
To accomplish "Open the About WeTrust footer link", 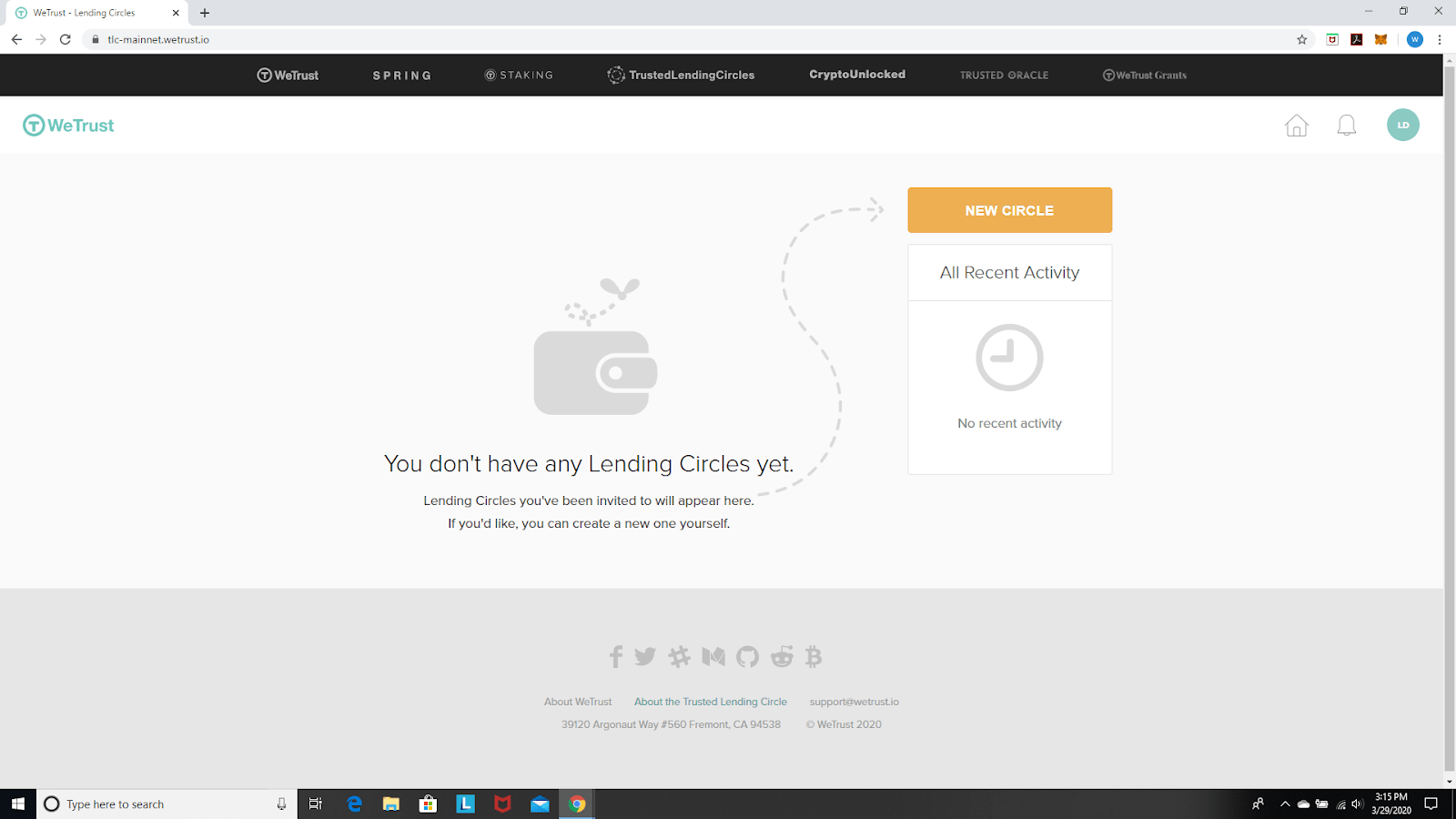I will [x=578, y=702].
